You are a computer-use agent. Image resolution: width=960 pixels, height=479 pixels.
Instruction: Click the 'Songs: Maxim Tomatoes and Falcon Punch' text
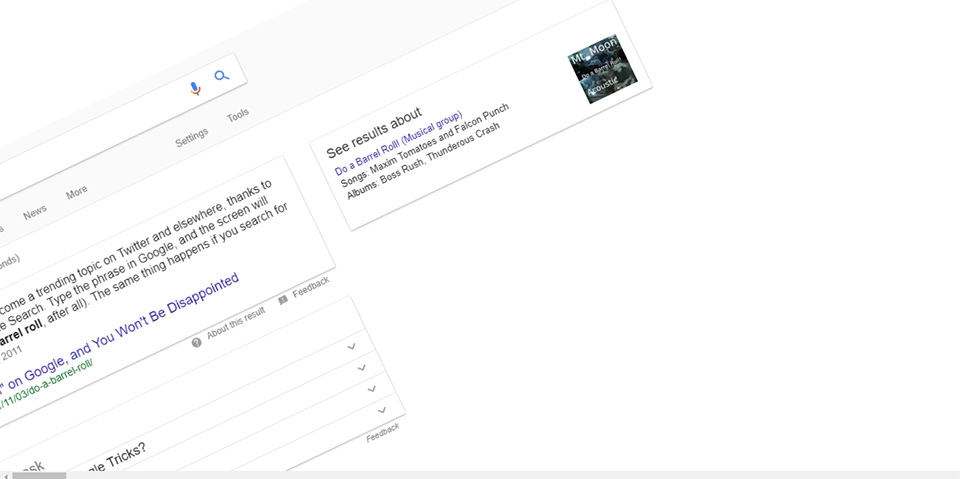point(424,145)
